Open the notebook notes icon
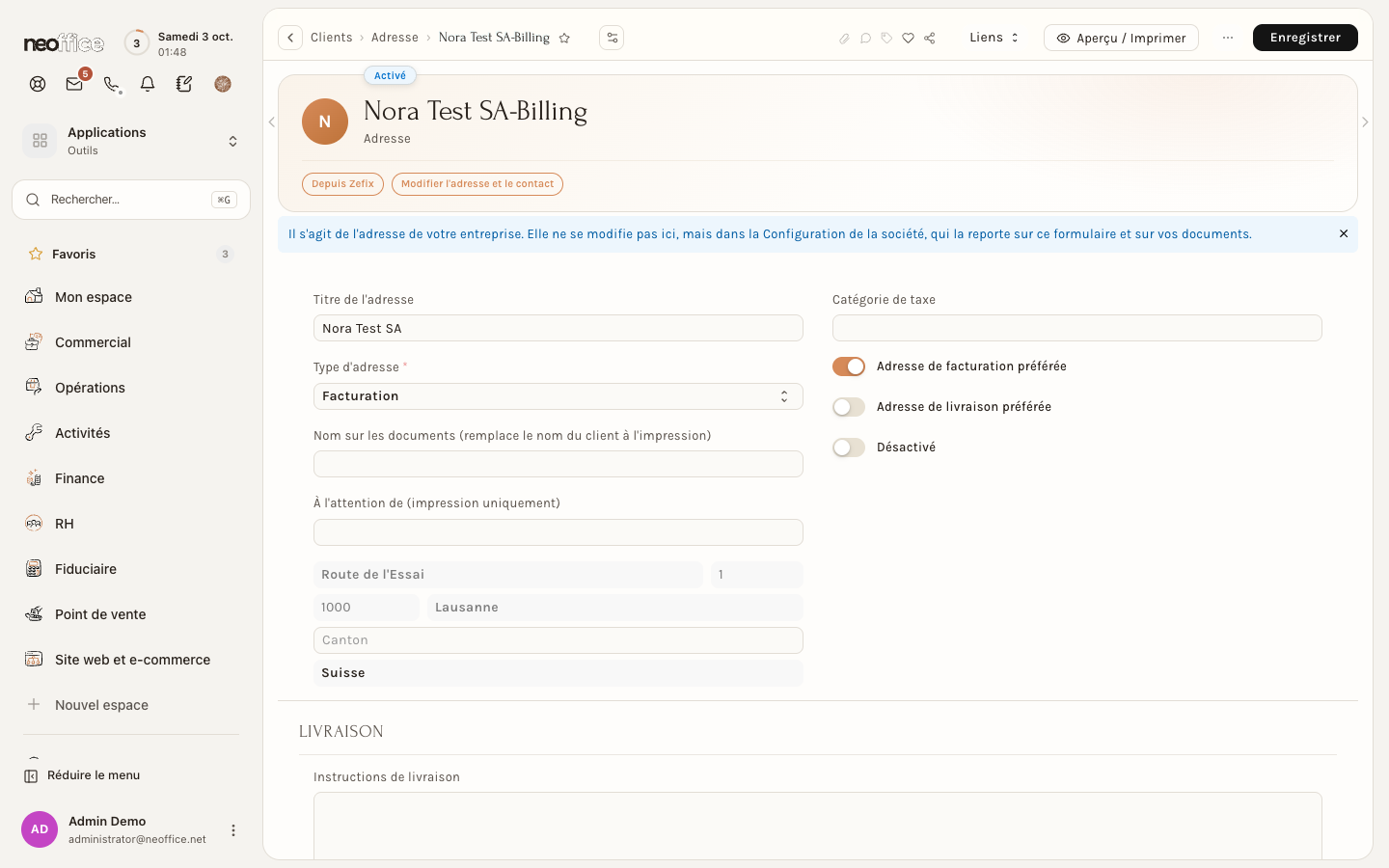This screenshot has height=868, width=1389. tap(184, 84)
